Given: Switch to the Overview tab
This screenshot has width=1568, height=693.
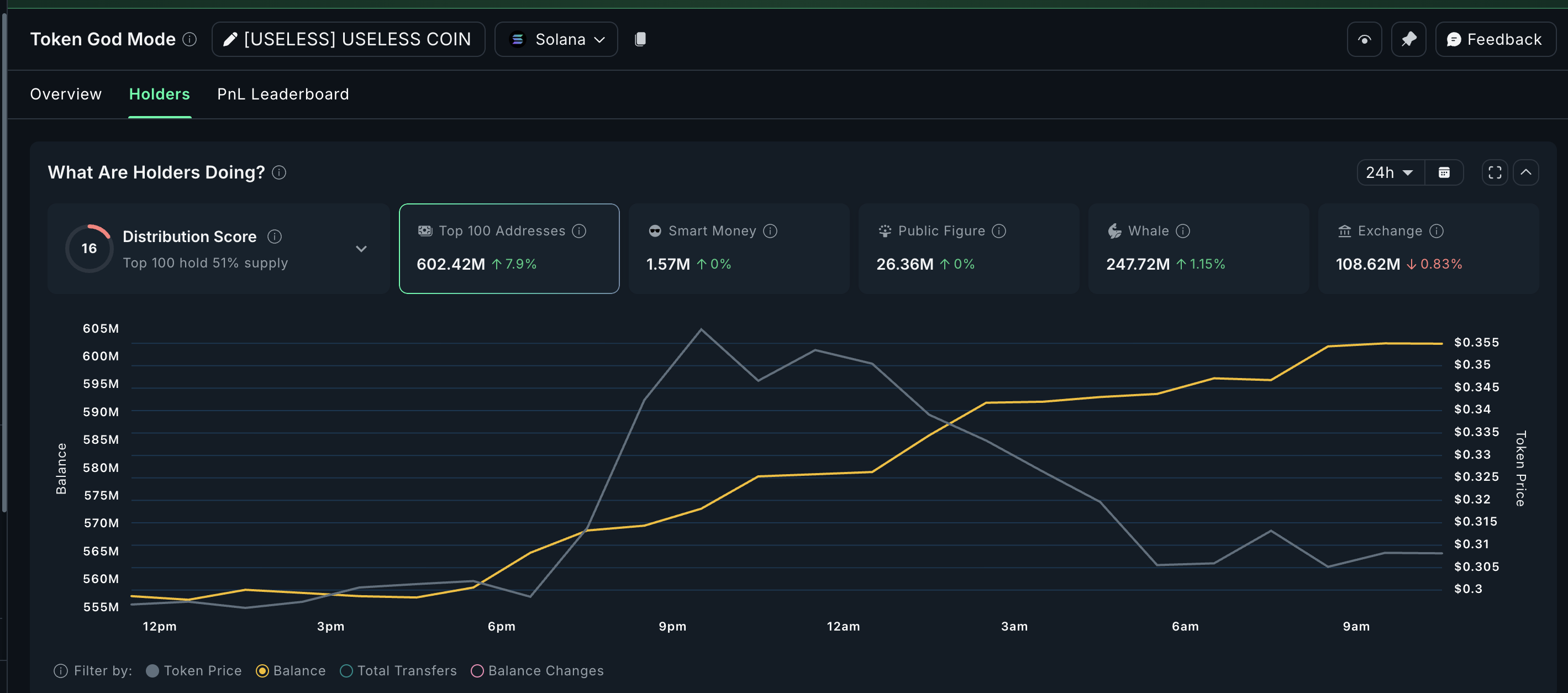Looking at the screenshot, I should 66,94.
